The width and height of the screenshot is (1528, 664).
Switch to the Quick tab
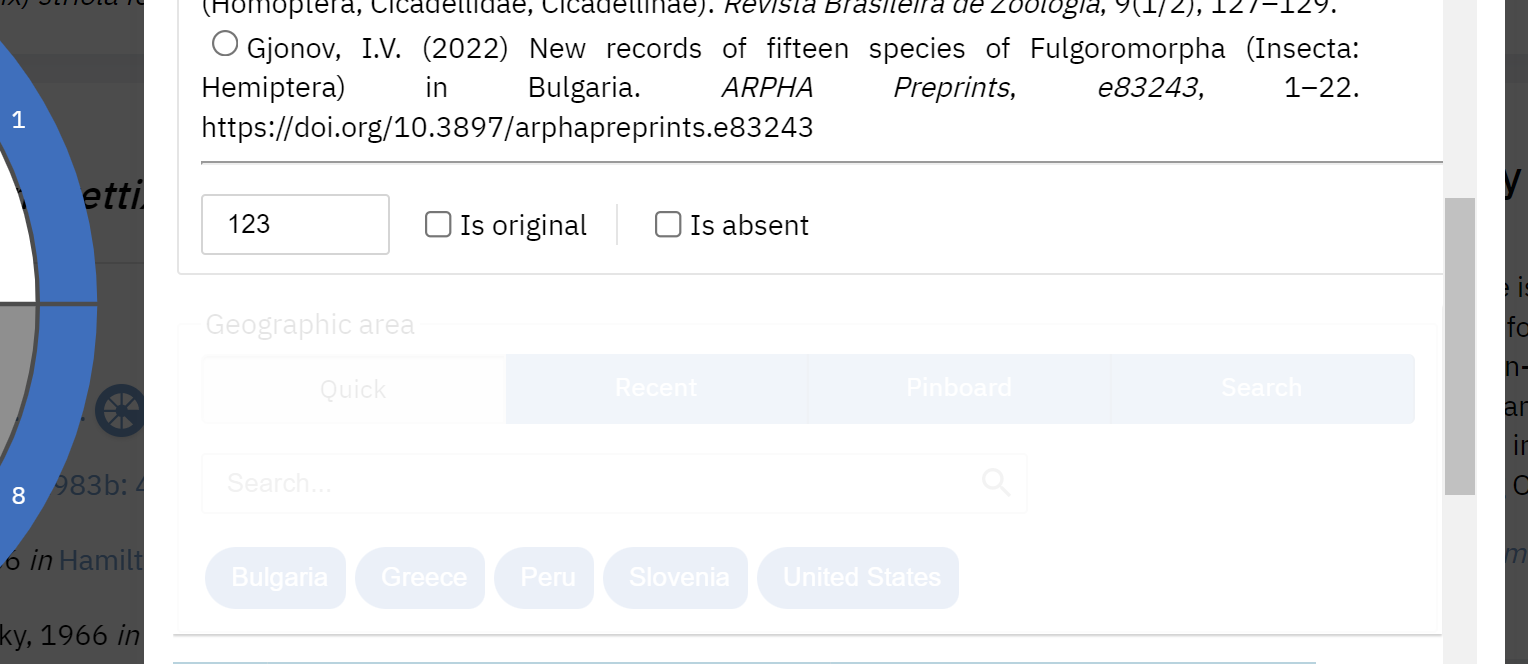[353, 388]
